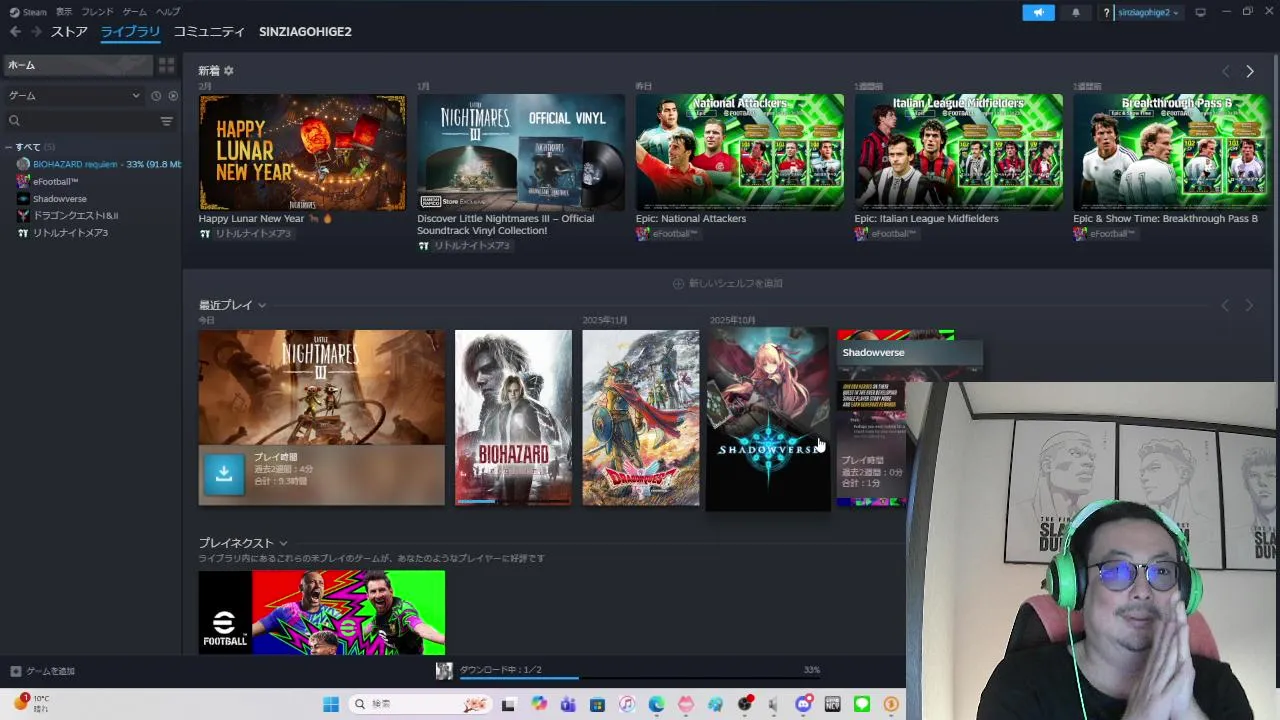Click the library search field
Viewport: 1280px width, 720px height.
(82, 121)
